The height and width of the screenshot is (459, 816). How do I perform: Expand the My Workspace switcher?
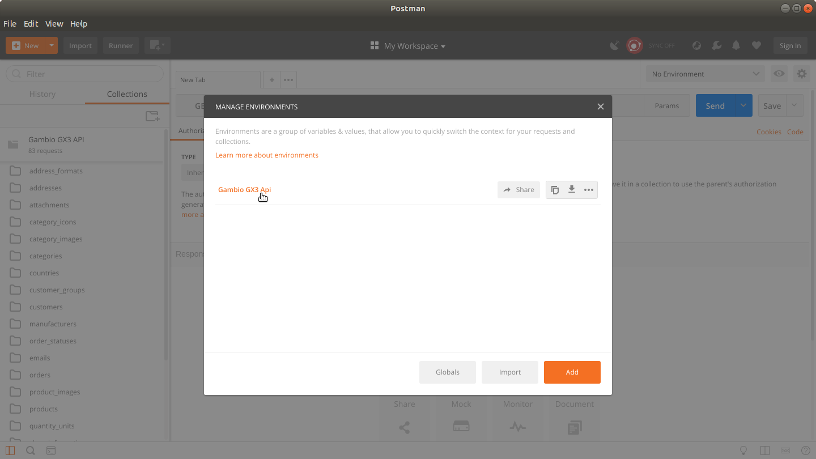tap(408, 46)
